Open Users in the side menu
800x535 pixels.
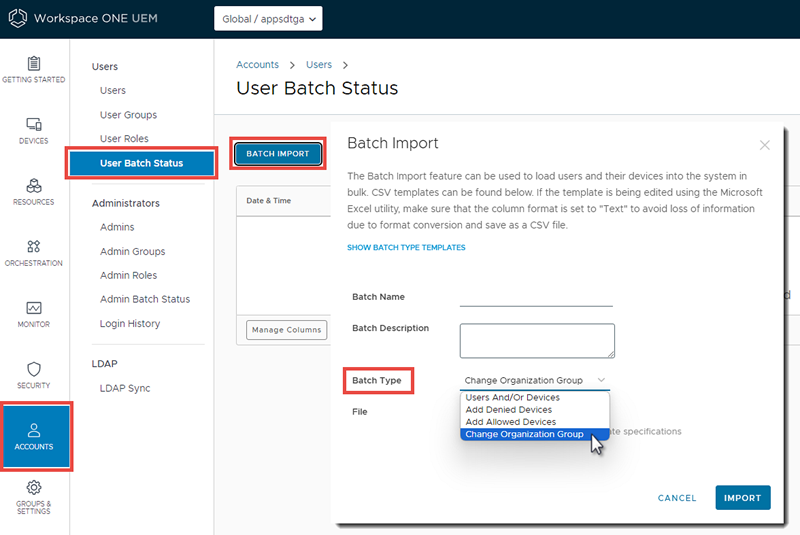113,90
